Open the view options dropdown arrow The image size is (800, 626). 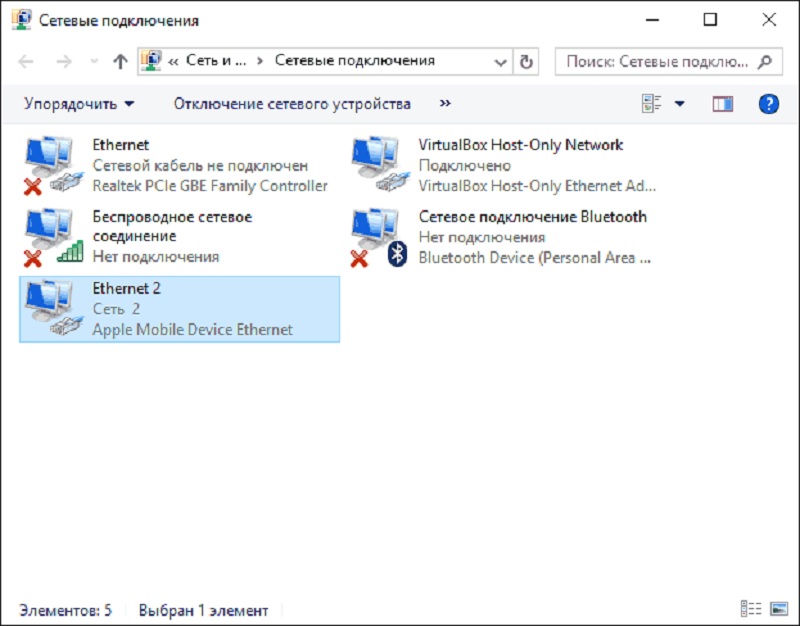click(680, 104)
